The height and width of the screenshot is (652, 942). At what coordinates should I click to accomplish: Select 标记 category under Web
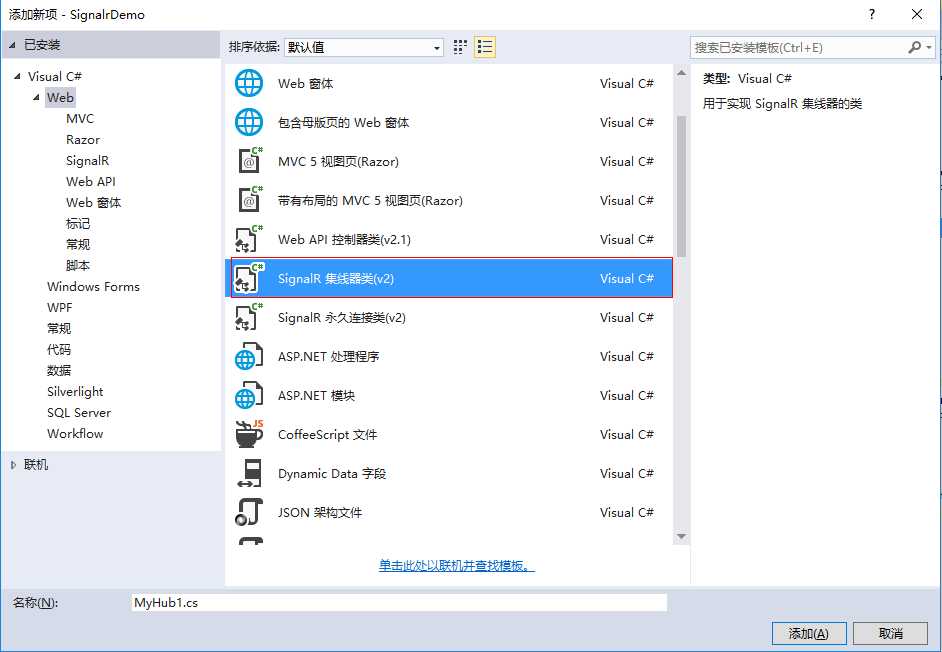(x=78, y=224)
